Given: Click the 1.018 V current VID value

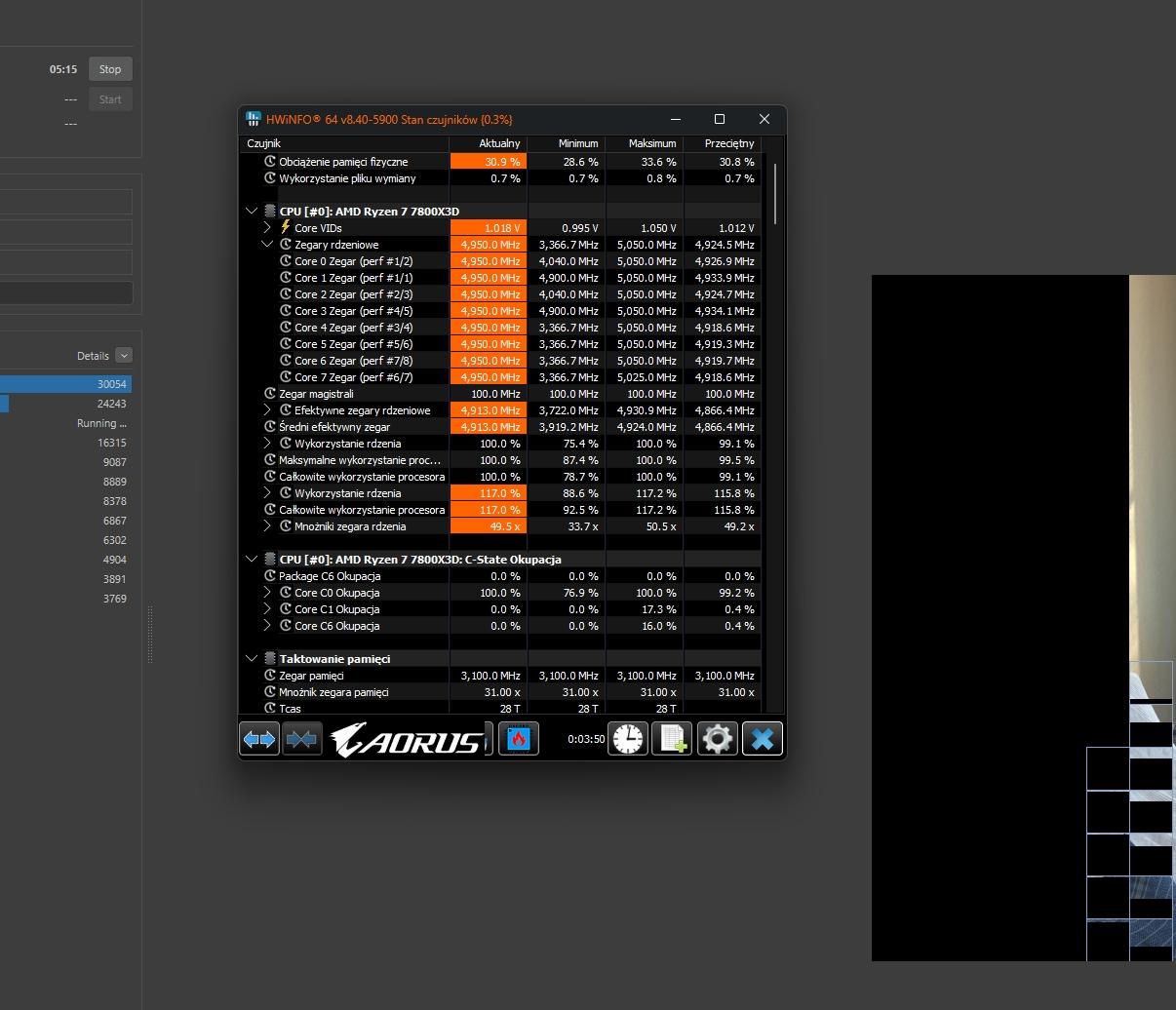Looking at the screenshot, I should click(x=489, y=227).
